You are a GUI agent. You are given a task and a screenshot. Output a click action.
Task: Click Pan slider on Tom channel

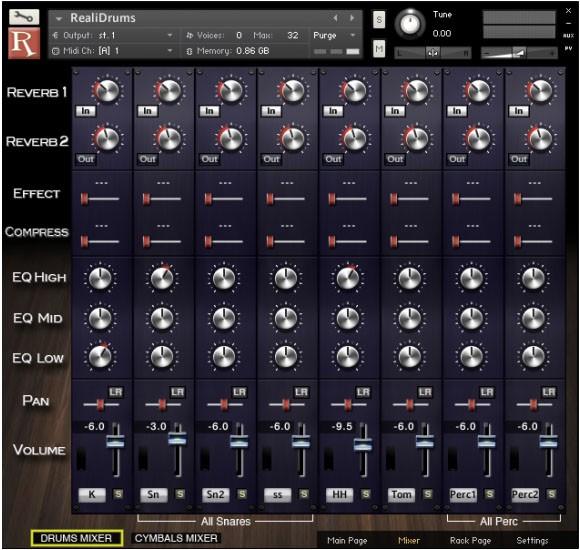[x=410, y=405]
